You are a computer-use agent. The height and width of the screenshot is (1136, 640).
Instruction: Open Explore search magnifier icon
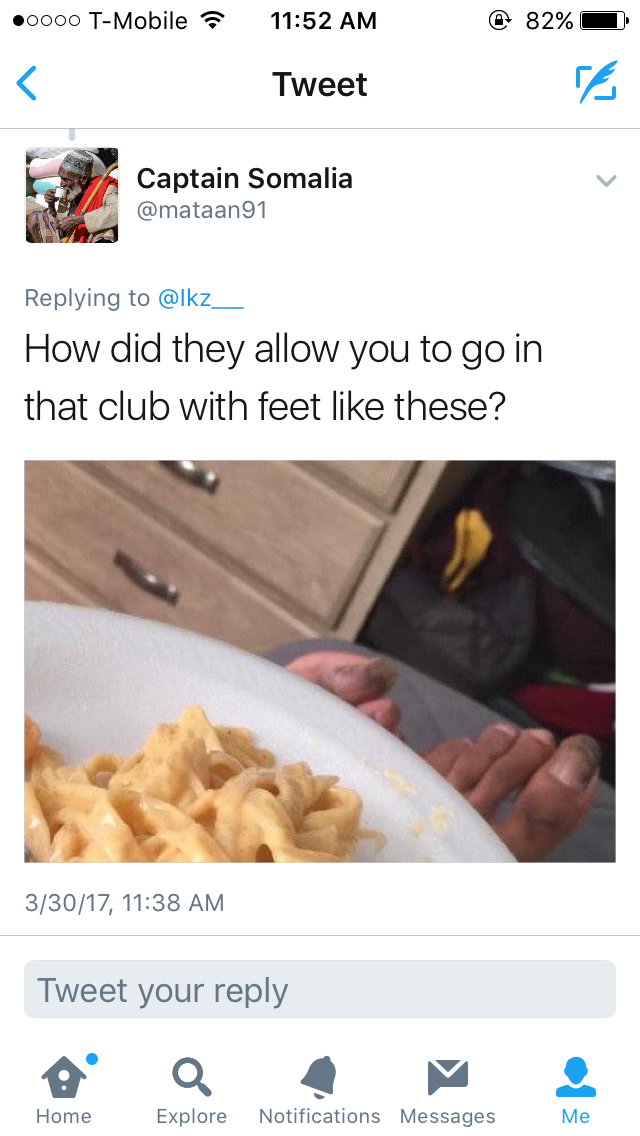[x=191, y=1077]
